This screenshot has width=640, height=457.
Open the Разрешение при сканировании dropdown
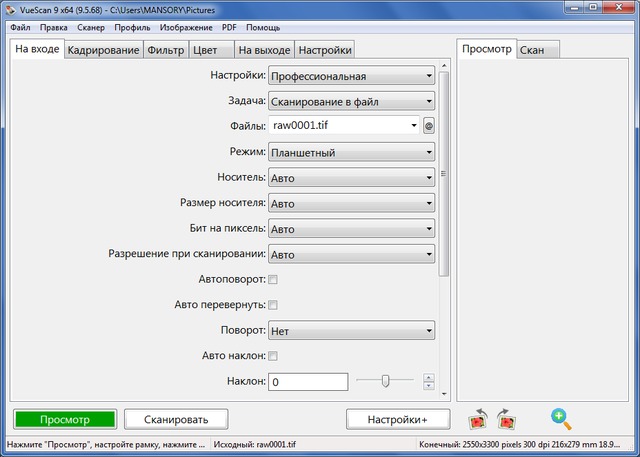(351, 254)
